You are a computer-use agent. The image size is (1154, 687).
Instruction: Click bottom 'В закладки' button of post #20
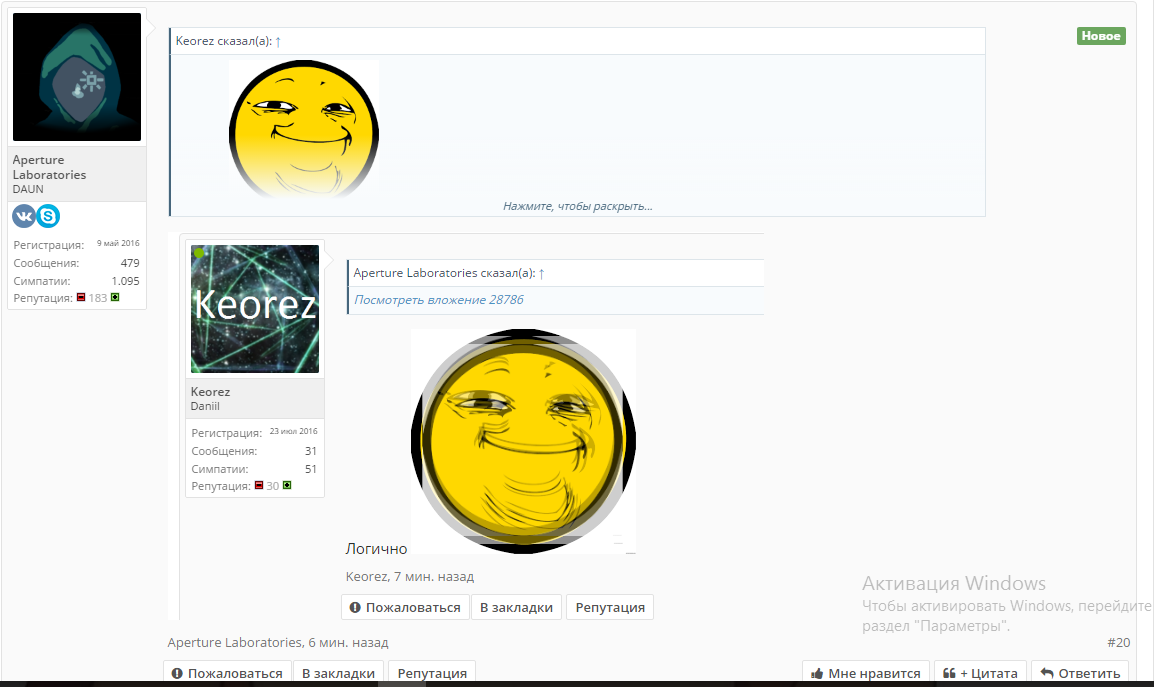(339, 673)
